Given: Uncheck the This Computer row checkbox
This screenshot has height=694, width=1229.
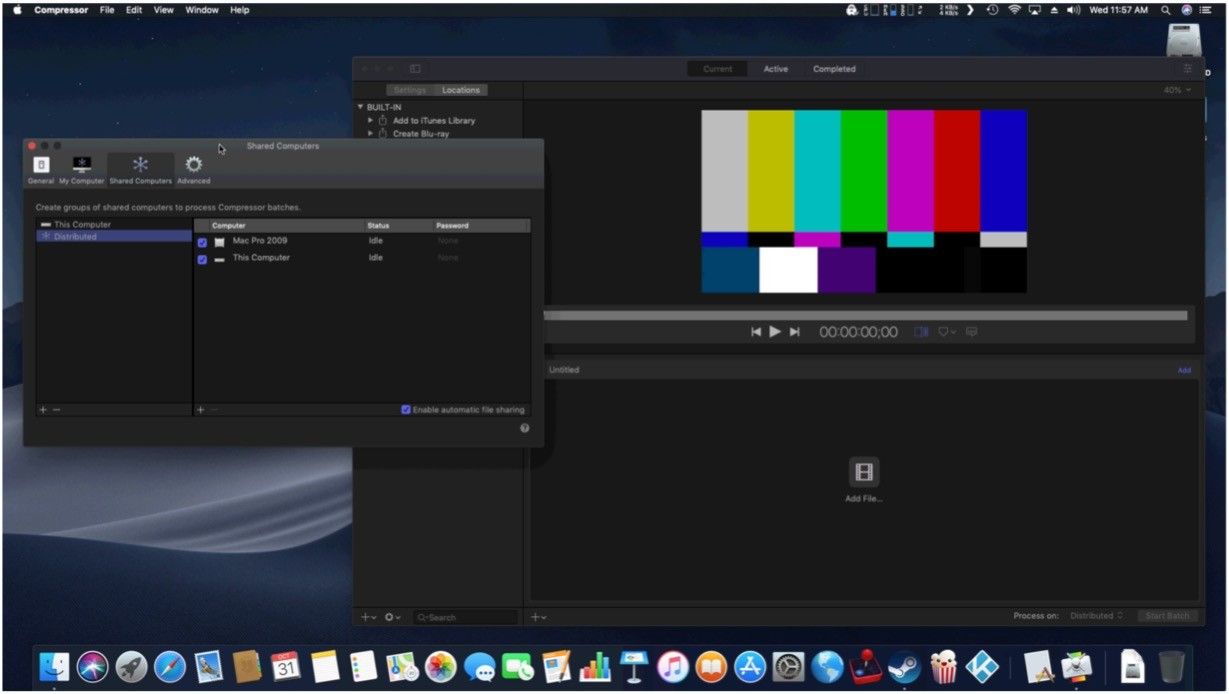Looking at the screenshot, I should [x=202, y=259].
